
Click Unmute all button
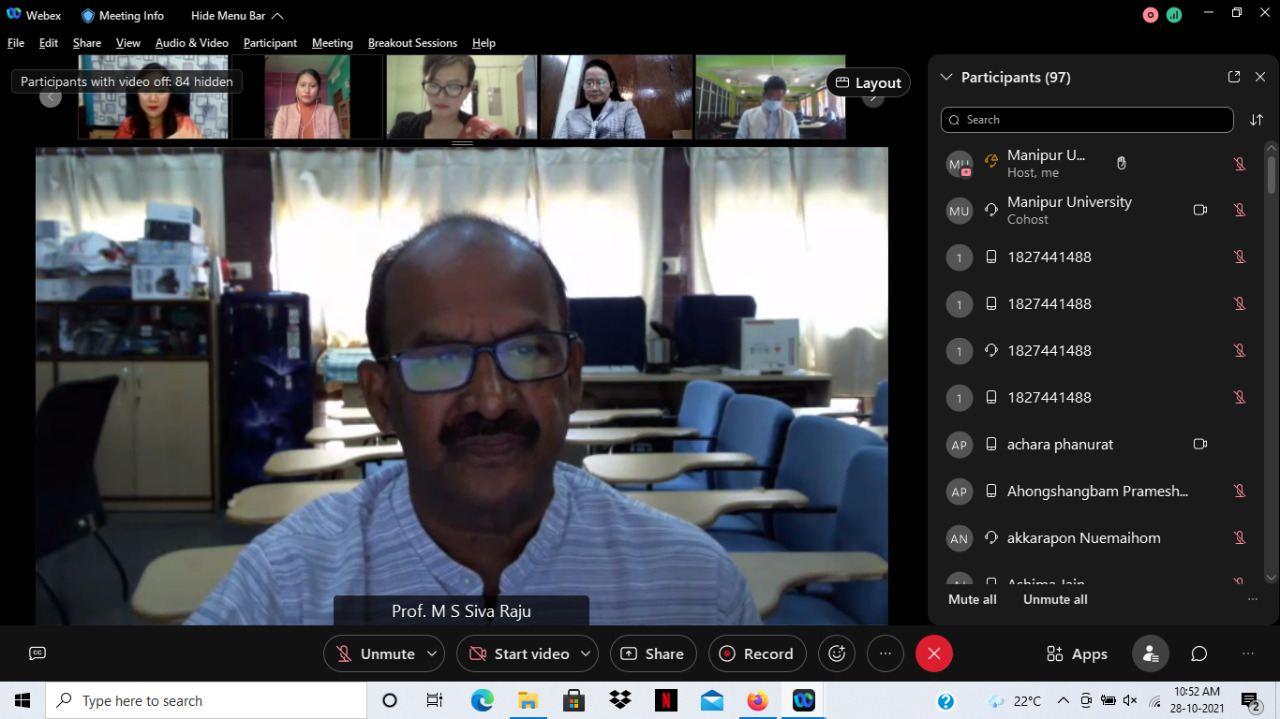tap(1055, 600)
